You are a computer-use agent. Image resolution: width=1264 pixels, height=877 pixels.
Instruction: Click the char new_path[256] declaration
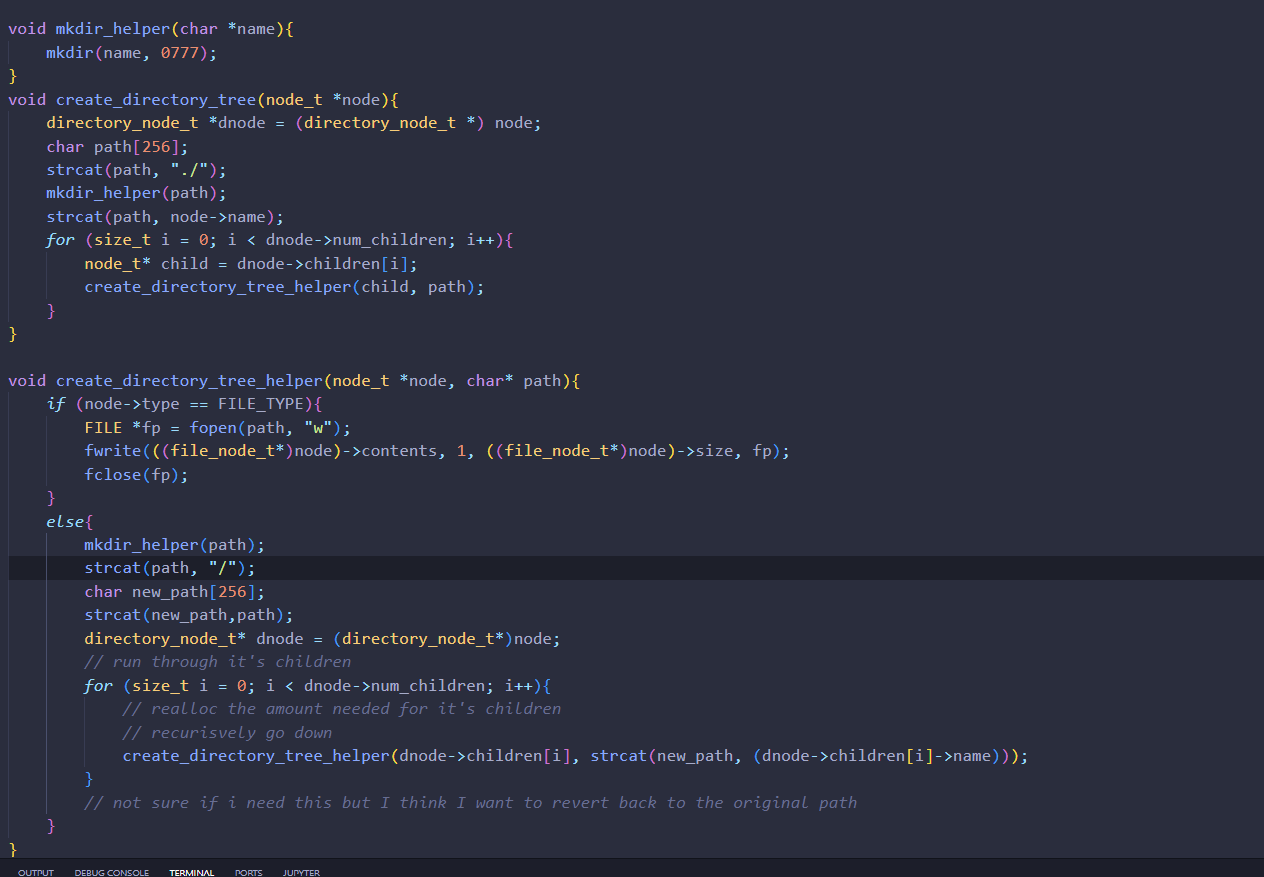[x=175, y=592]
